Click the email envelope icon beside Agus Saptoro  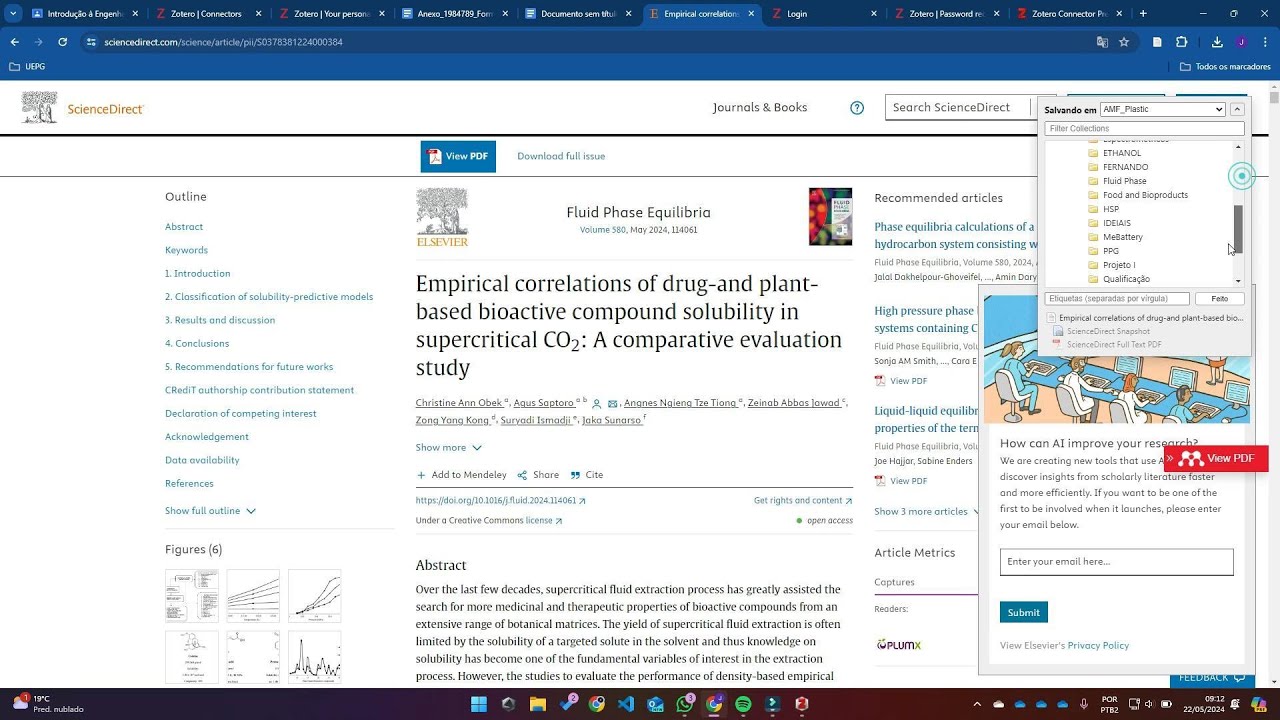(x=612, y=404)
